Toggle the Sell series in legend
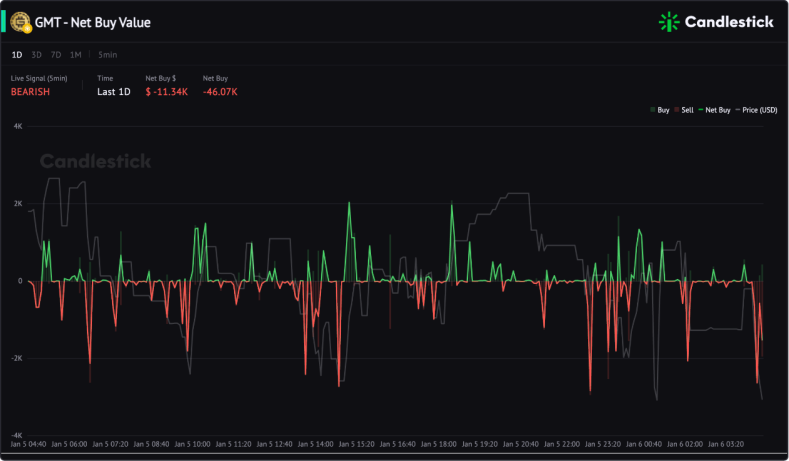The width and height of the screenshot is (789, 461). 684,110
